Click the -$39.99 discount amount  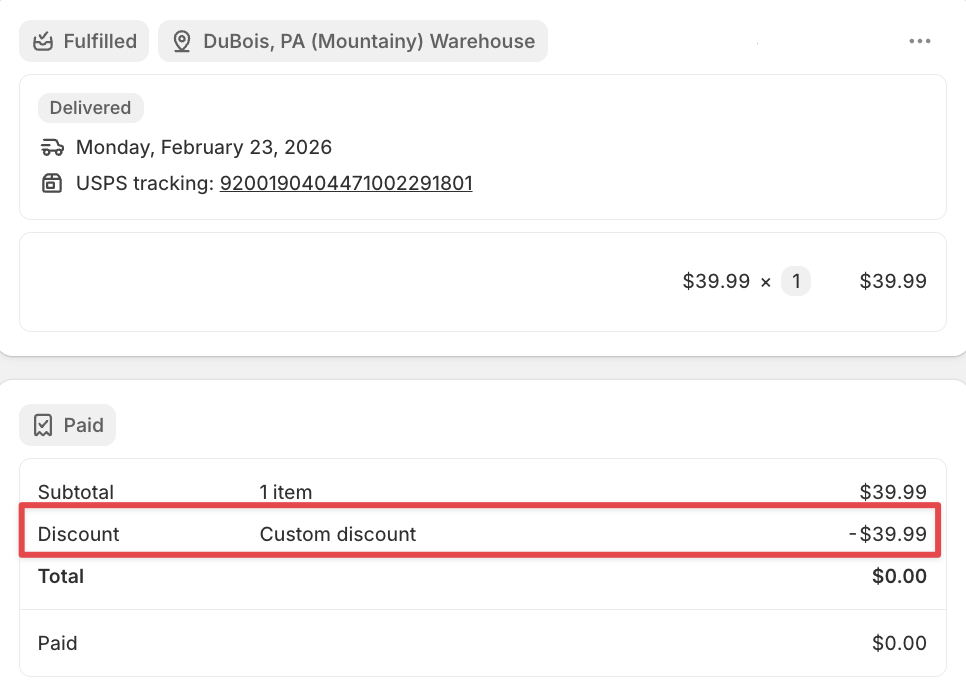[x=888, y=534]
